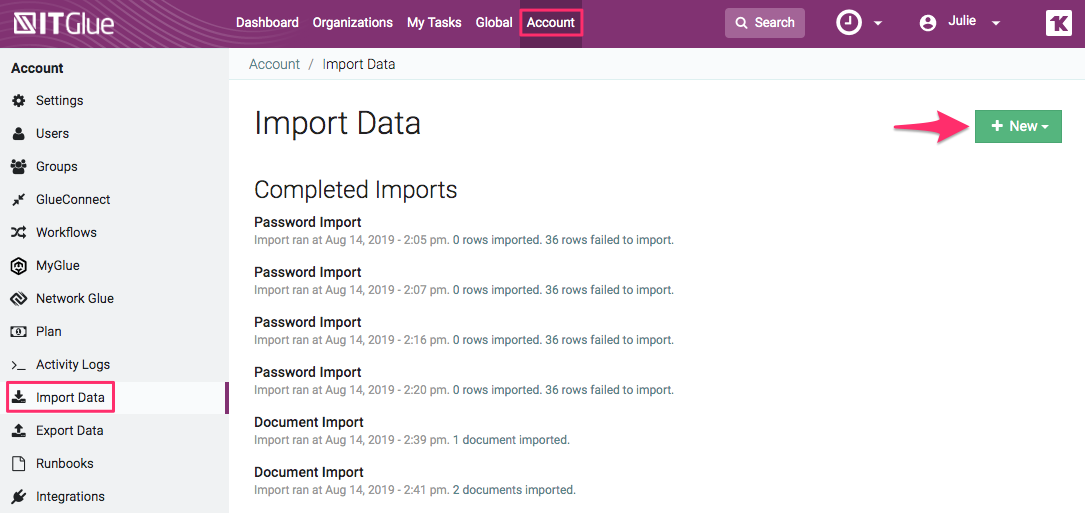
Task: Click the Export Data upload icon
Action: (19, 431)
